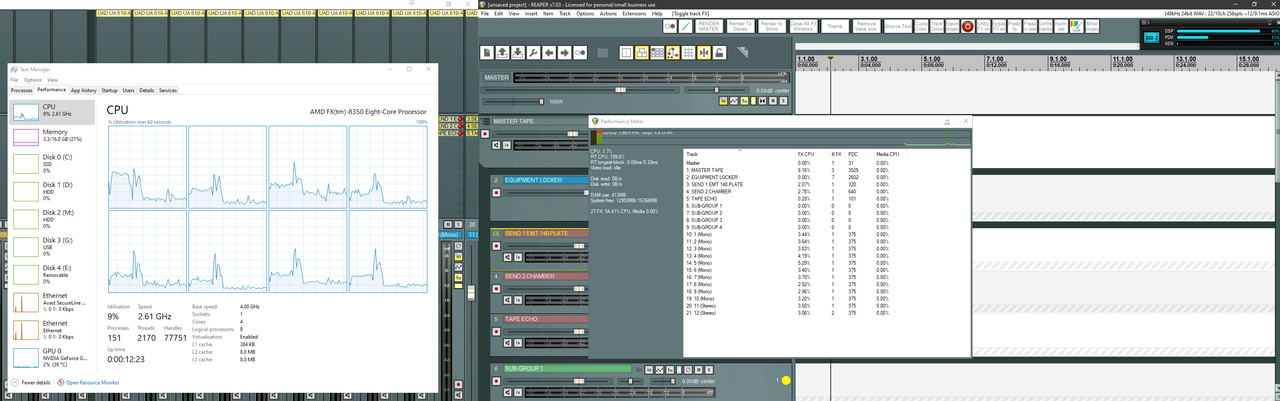Toggle master FX button
1280x401 pixels.
(745, 101)
